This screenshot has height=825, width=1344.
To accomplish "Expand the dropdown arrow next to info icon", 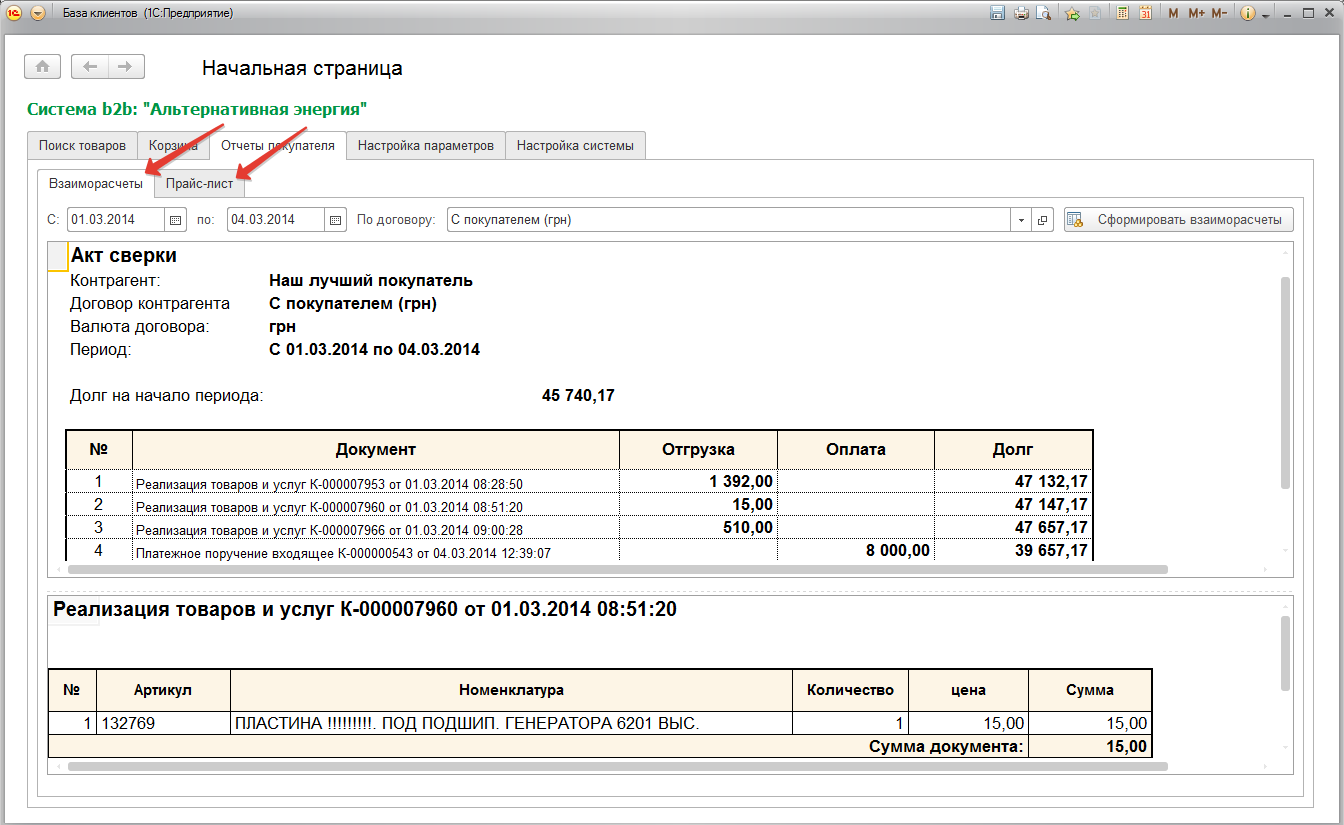I will [1265, 15].
